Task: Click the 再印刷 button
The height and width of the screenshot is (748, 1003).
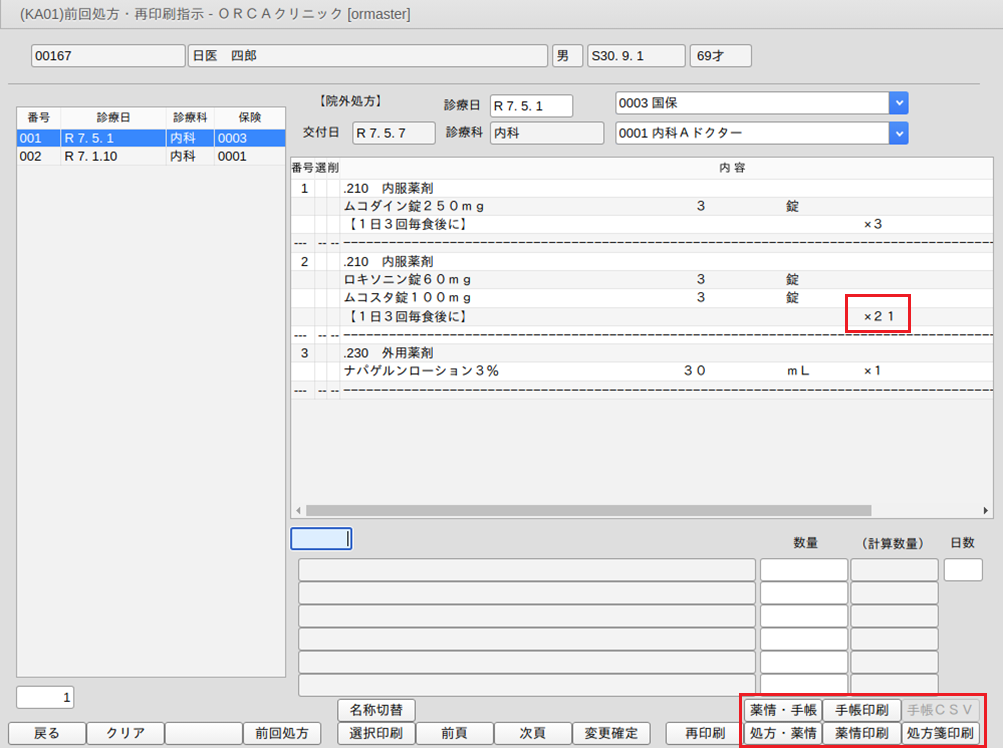Action: [703, 733]
